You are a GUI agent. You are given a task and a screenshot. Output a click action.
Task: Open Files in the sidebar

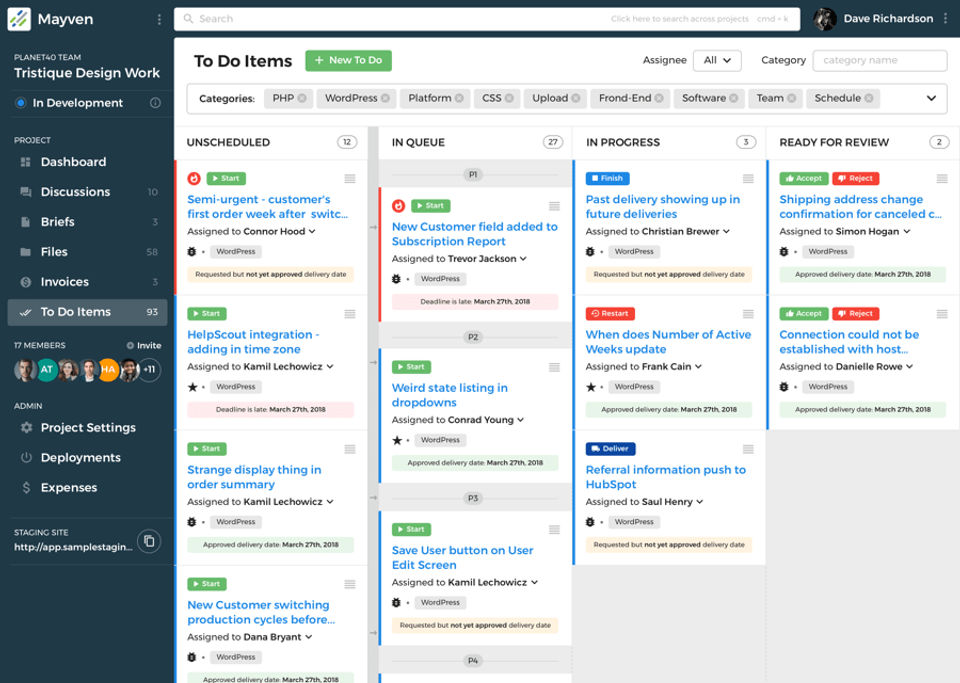pyautogui.click(x=87, y=252)
